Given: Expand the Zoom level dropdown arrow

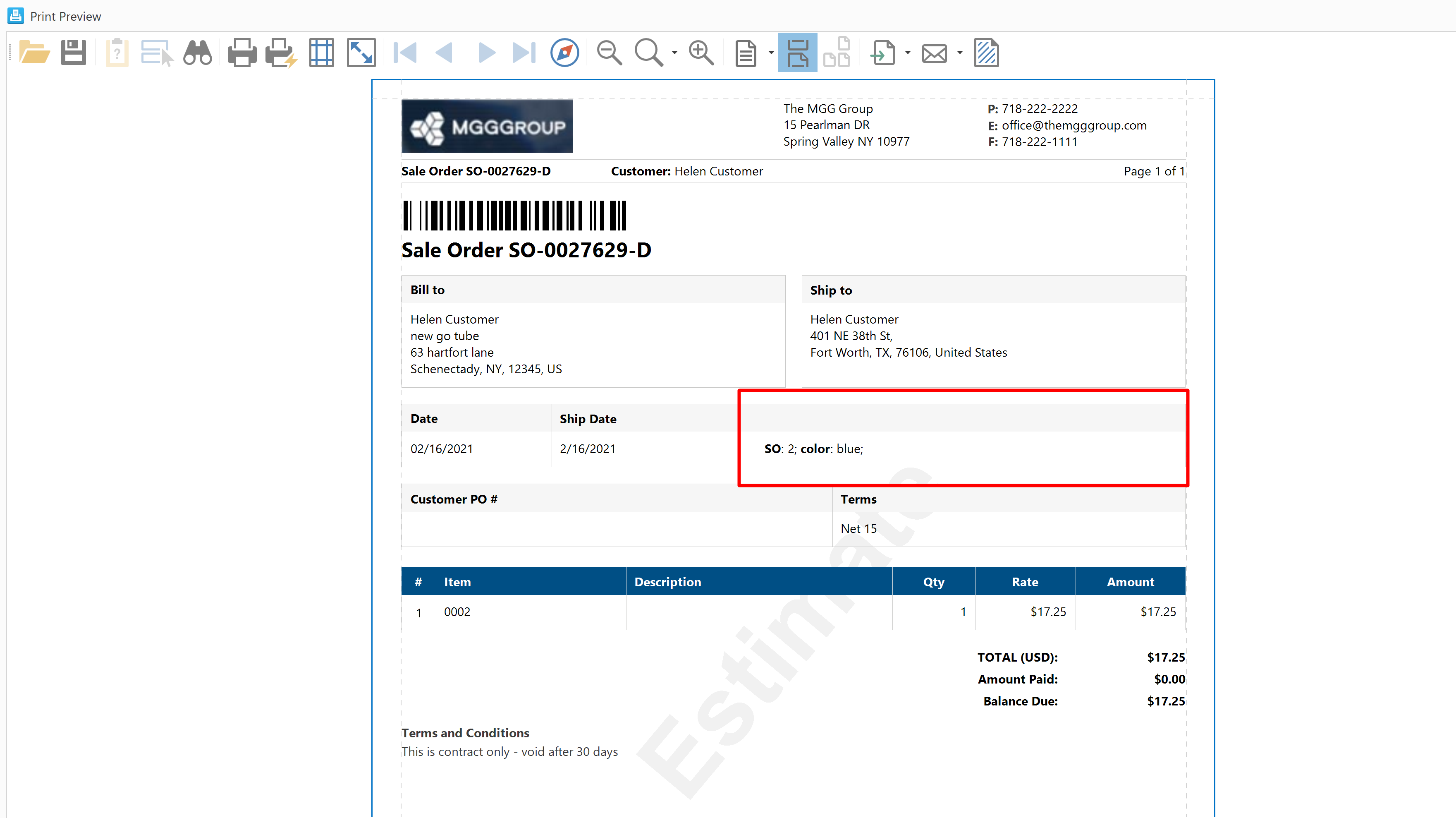Looking at the screenshot, I should (x=674, y=53).
